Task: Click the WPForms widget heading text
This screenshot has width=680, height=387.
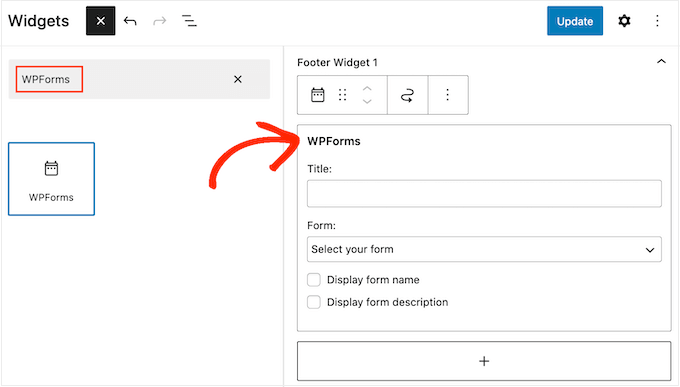Action: tap(334, 141)
